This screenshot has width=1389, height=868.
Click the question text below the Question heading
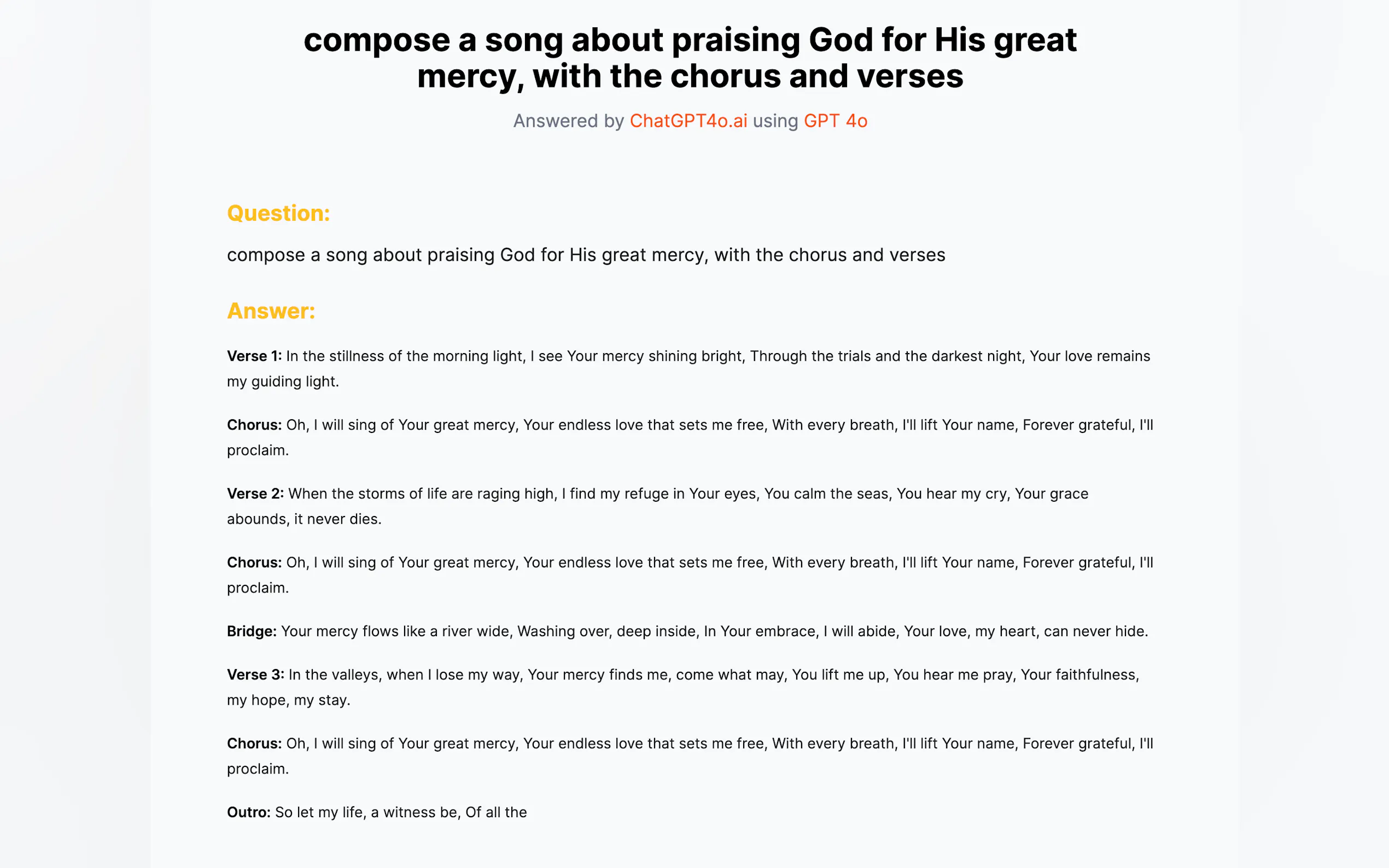pos(586,255)
